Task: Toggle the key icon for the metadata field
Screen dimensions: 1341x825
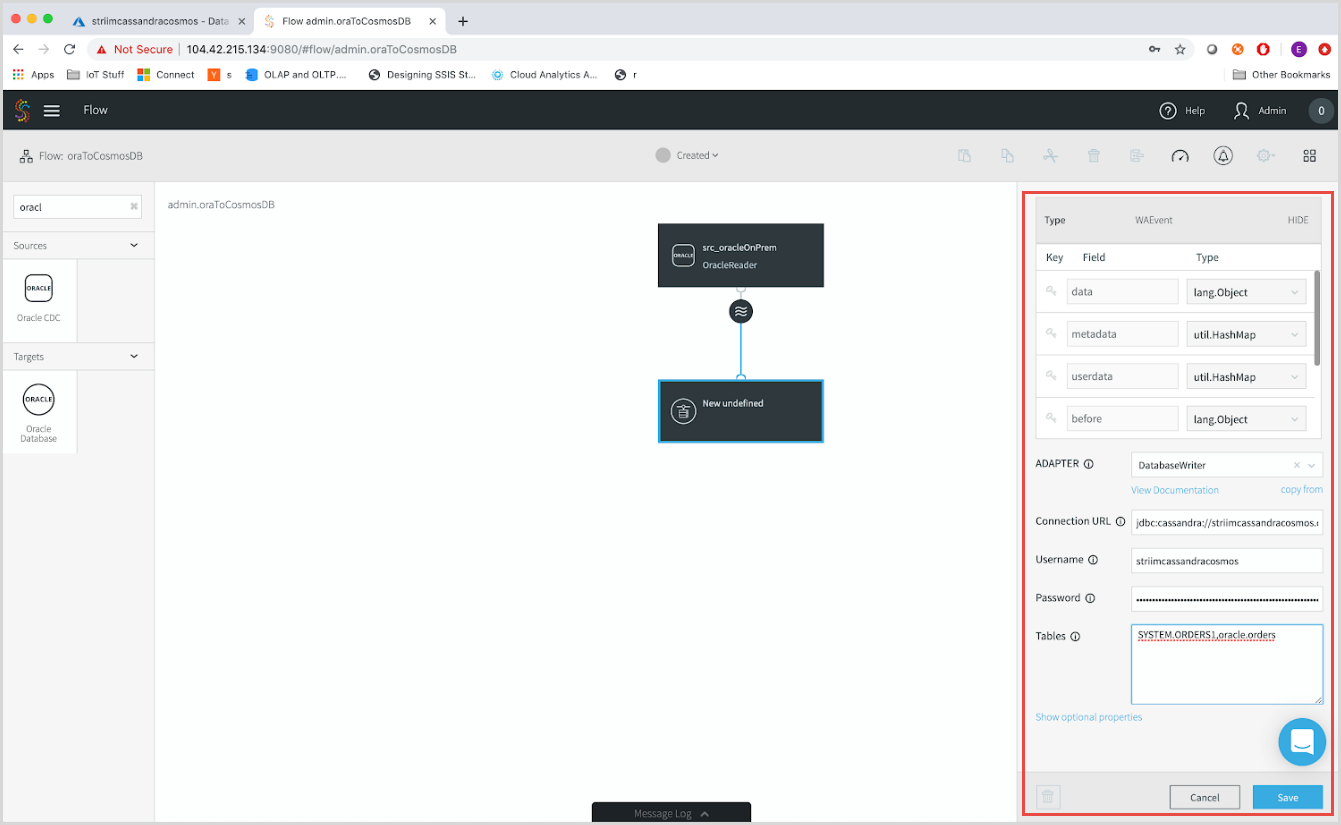Action: click(1053, 333)
